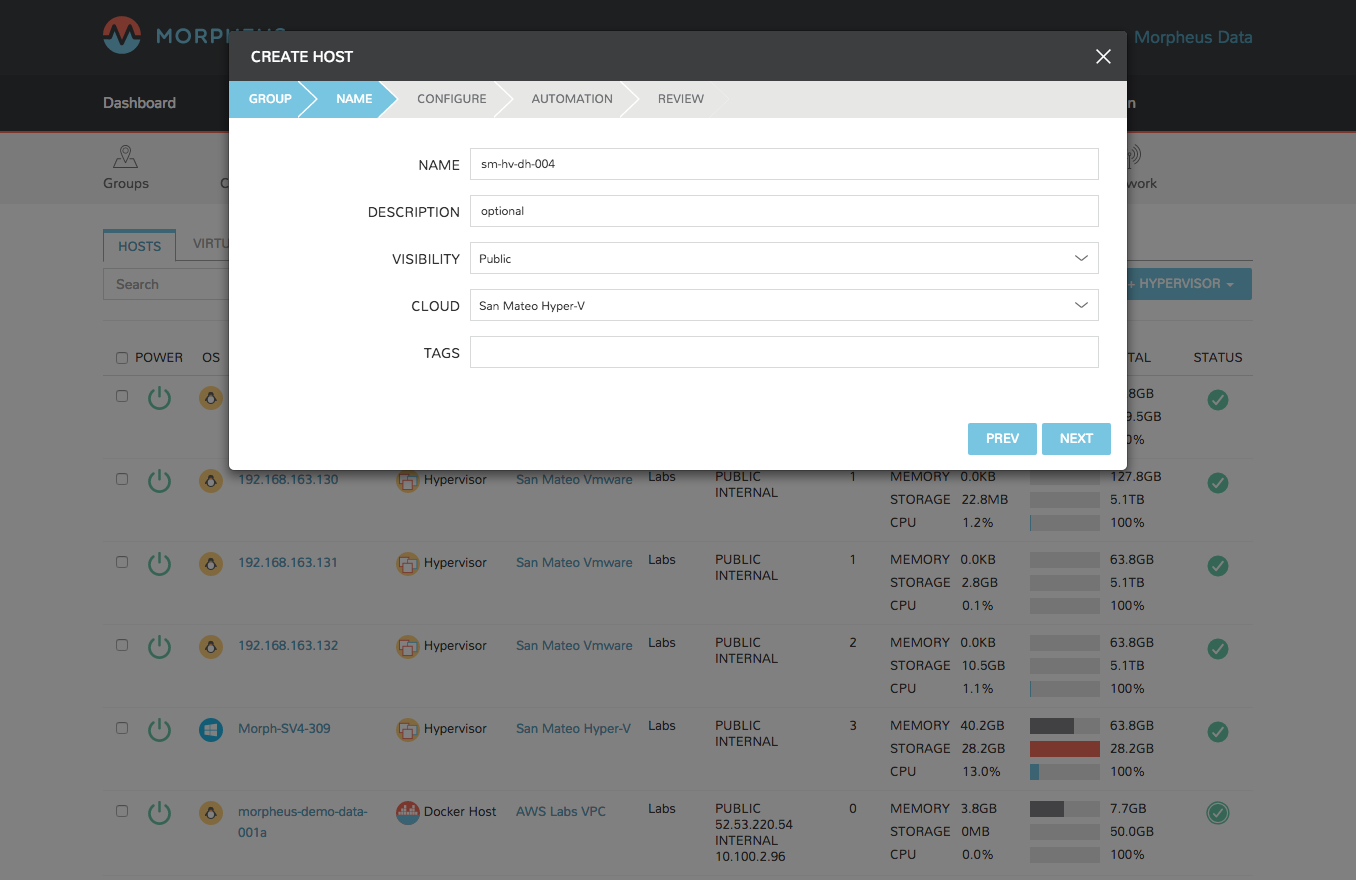Open the CLOUD dropdown showing San Mateo Hyper-V
Viewport: 1356px width, 880px height.
(x=784, y=305)
